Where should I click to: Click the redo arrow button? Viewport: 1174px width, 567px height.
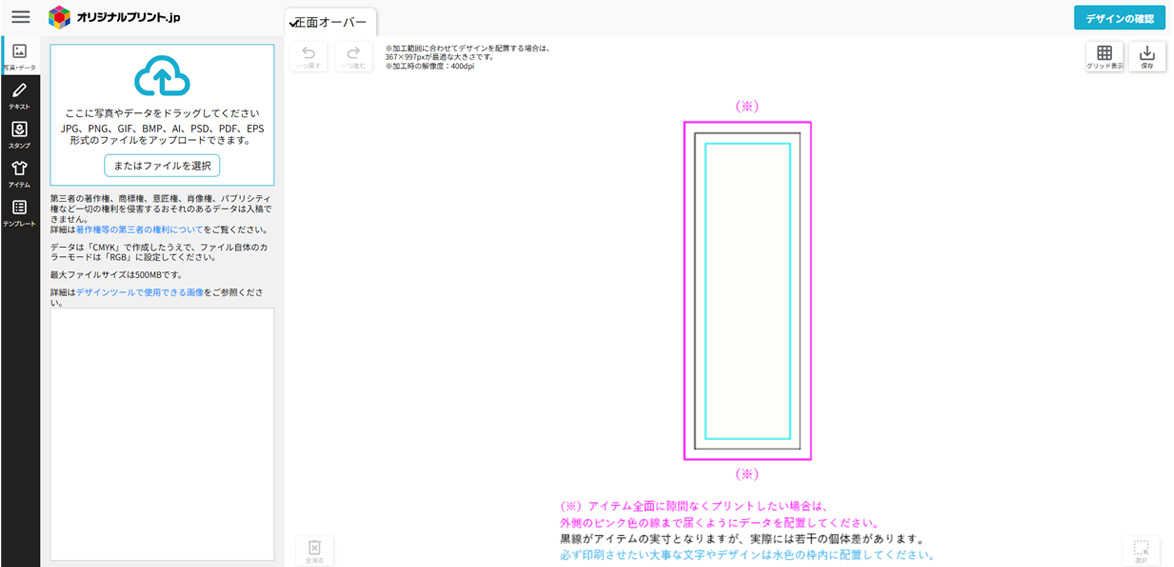pyautogui.click(x=353, y=57)
